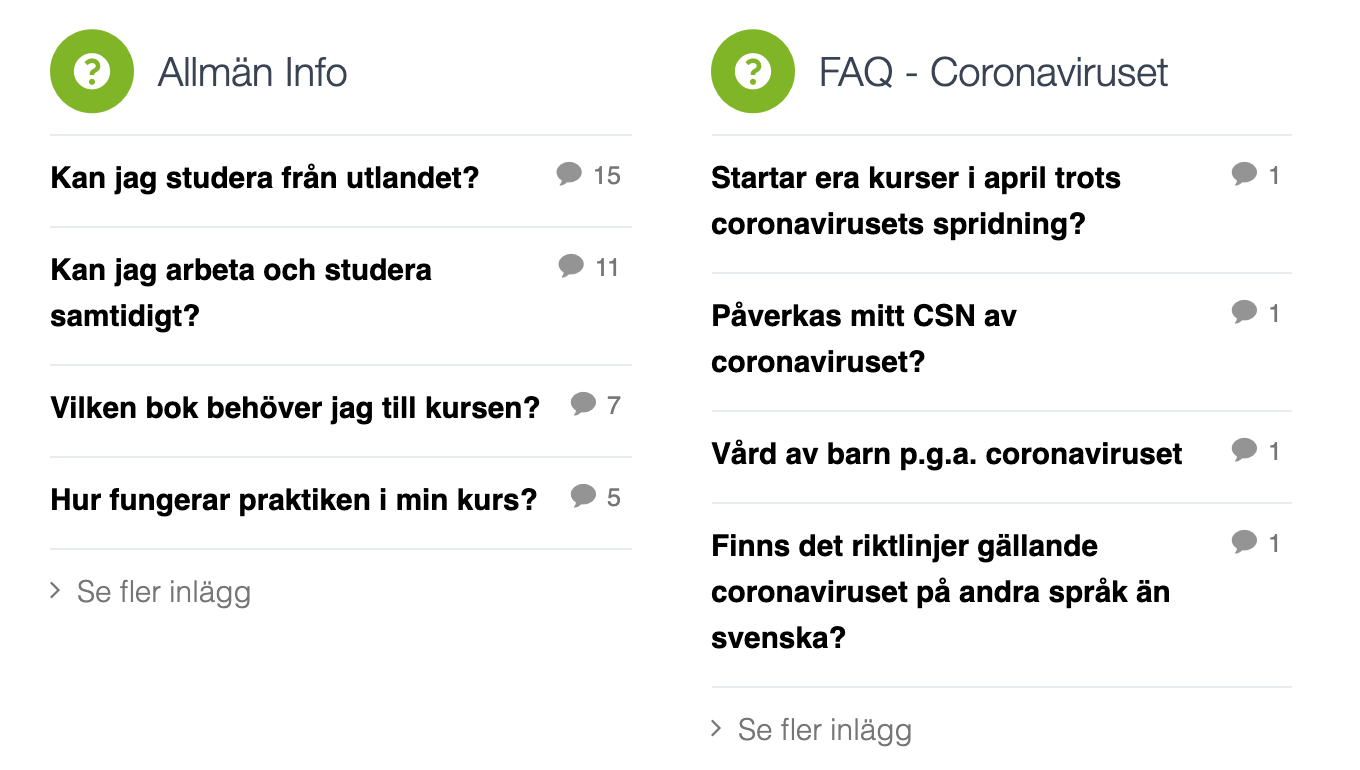Open 'Kan jag studera från utlandet?' post

[x=265, y=179]
